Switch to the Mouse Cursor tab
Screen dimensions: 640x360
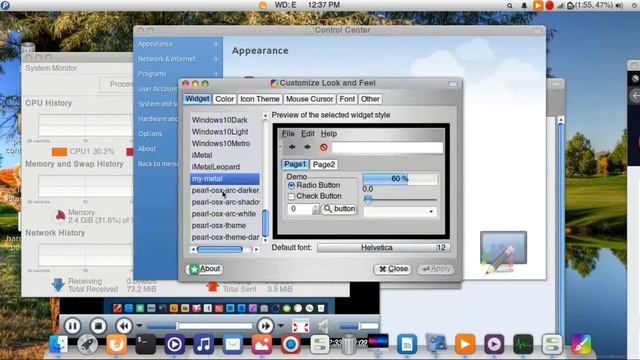309,99
